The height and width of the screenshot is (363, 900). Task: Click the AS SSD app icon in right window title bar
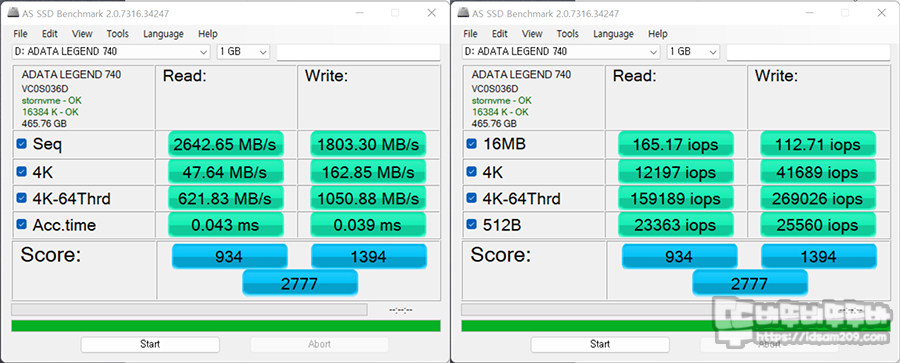[x=463, y=13]
